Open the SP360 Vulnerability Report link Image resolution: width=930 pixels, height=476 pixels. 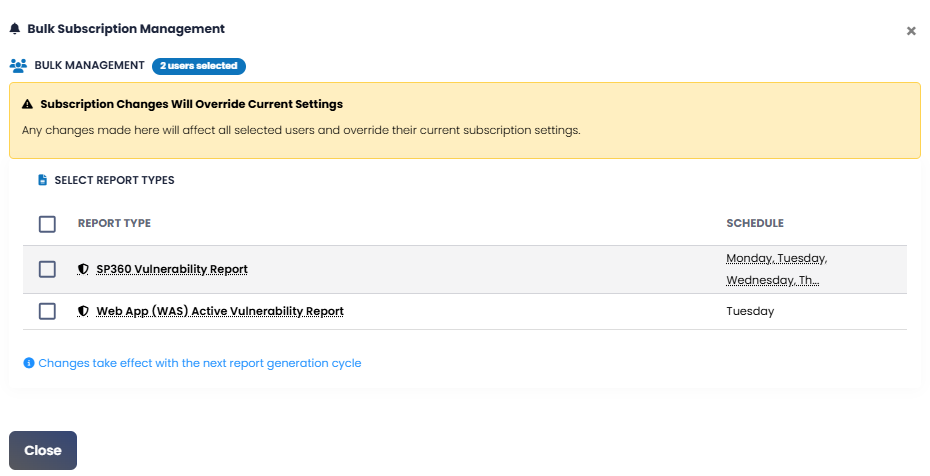172,269
